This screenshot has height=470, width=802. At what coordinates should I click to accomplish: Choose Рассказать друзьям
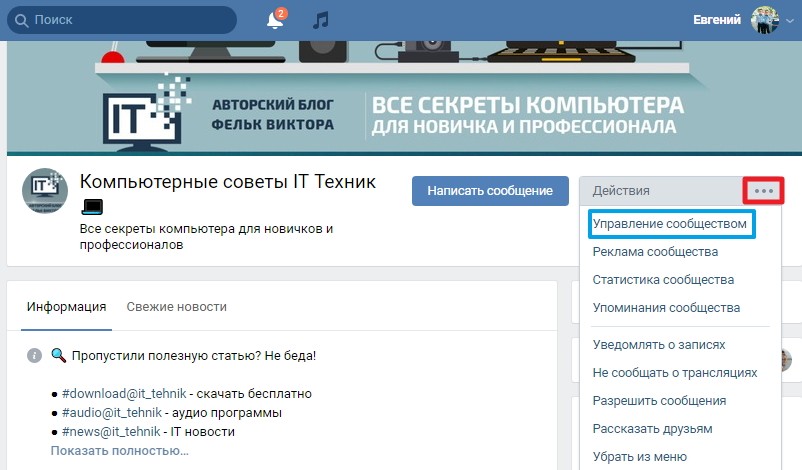click(x=652, y=429)
